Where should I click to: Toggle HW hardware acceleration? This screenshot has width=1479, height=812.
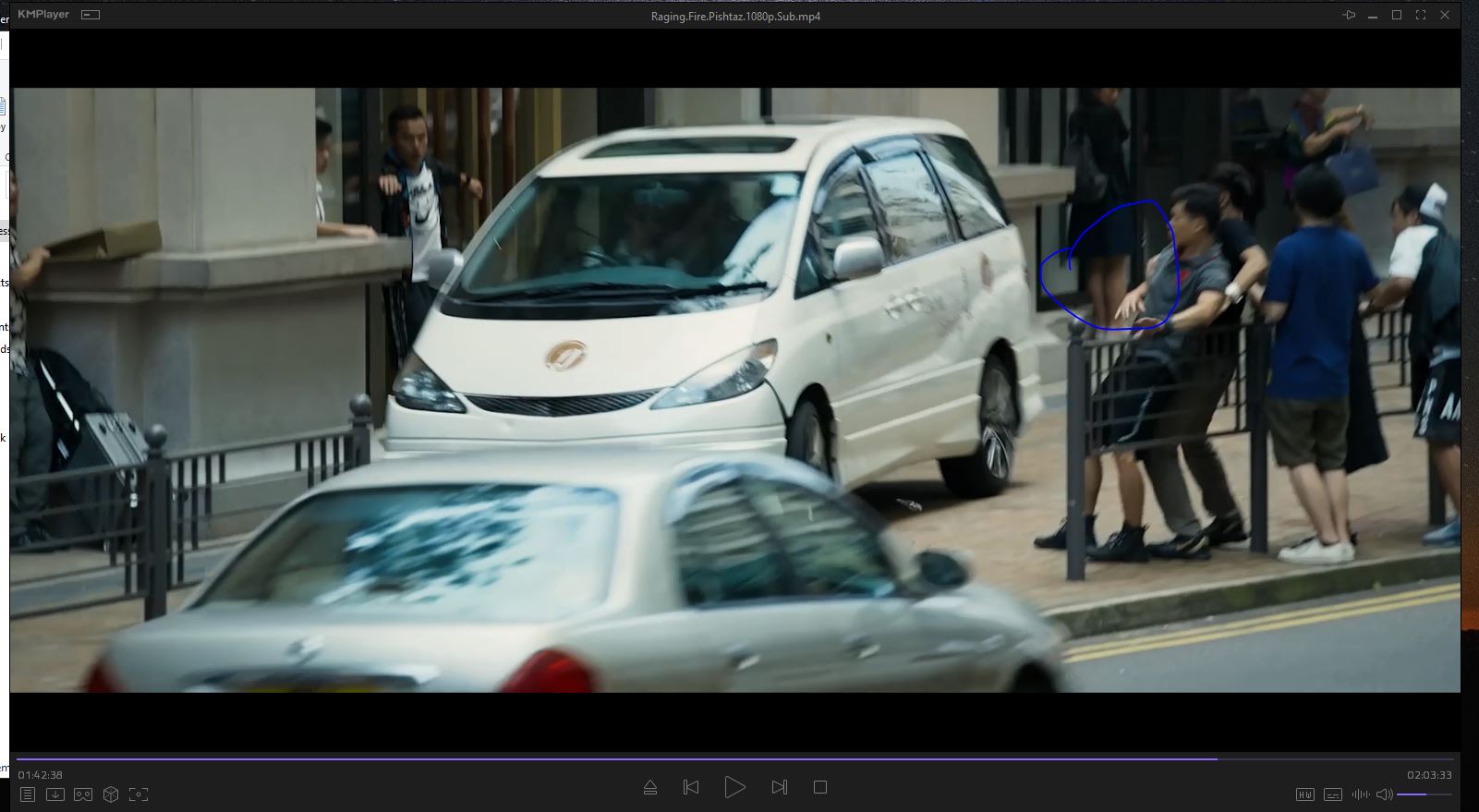(1304, 794)
